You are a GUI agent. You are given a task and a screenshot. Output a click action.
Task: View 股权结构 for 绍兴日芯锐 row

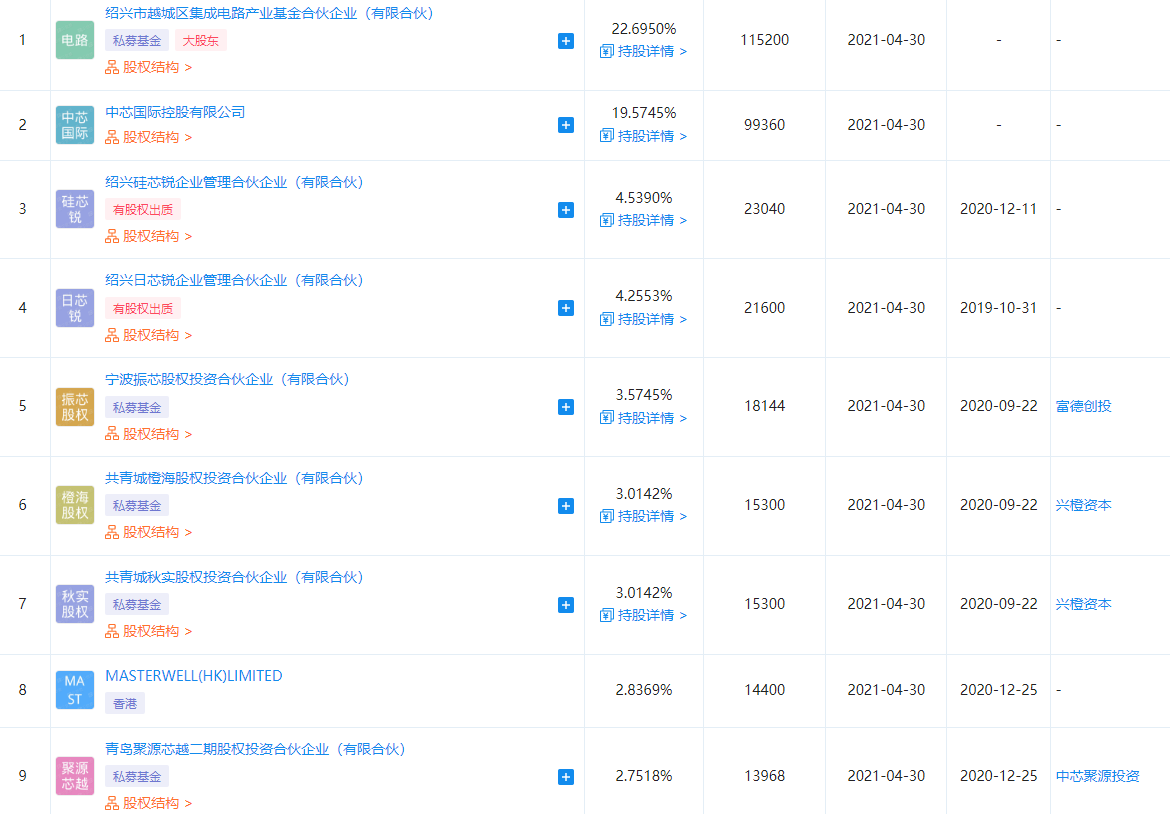coord(148,335)
